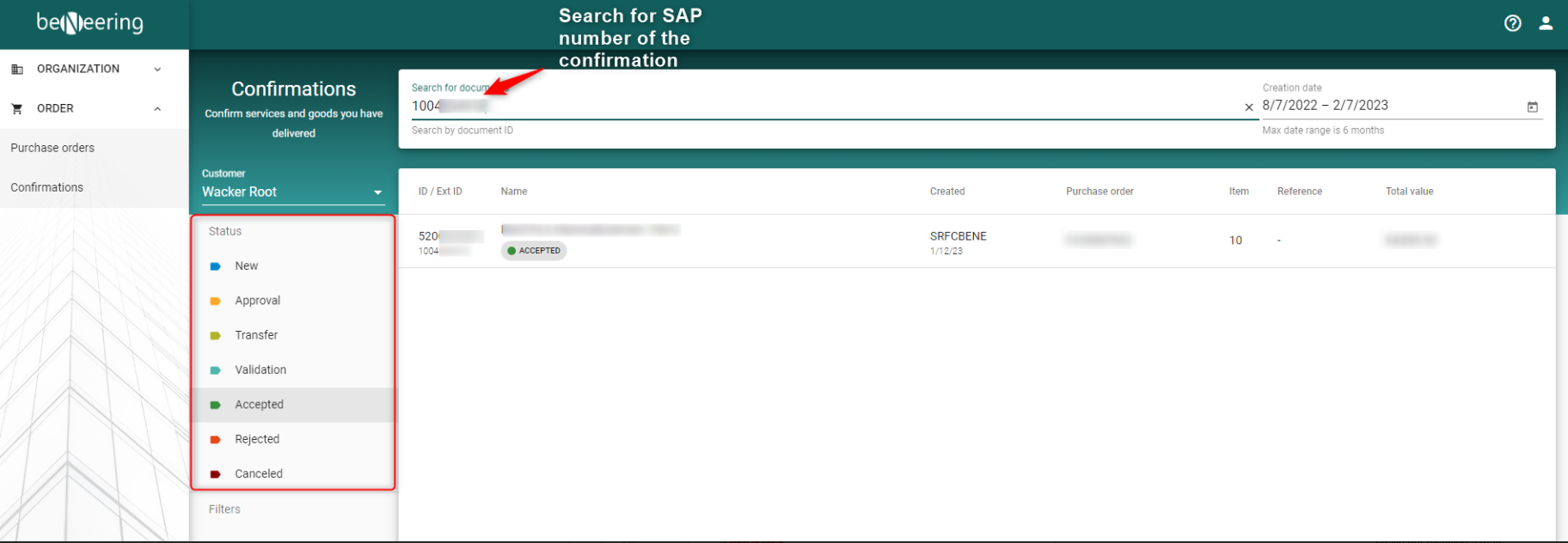1568x543 pixels.
Task: Go to Purchase orders
Action: point(52,148)
